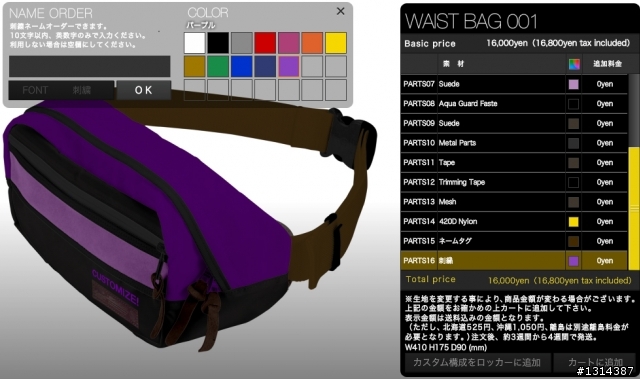Viewport: 640px width, 379px height.
Task: Click the brown swatch in PARTS15 row
Action: [573, 242]
